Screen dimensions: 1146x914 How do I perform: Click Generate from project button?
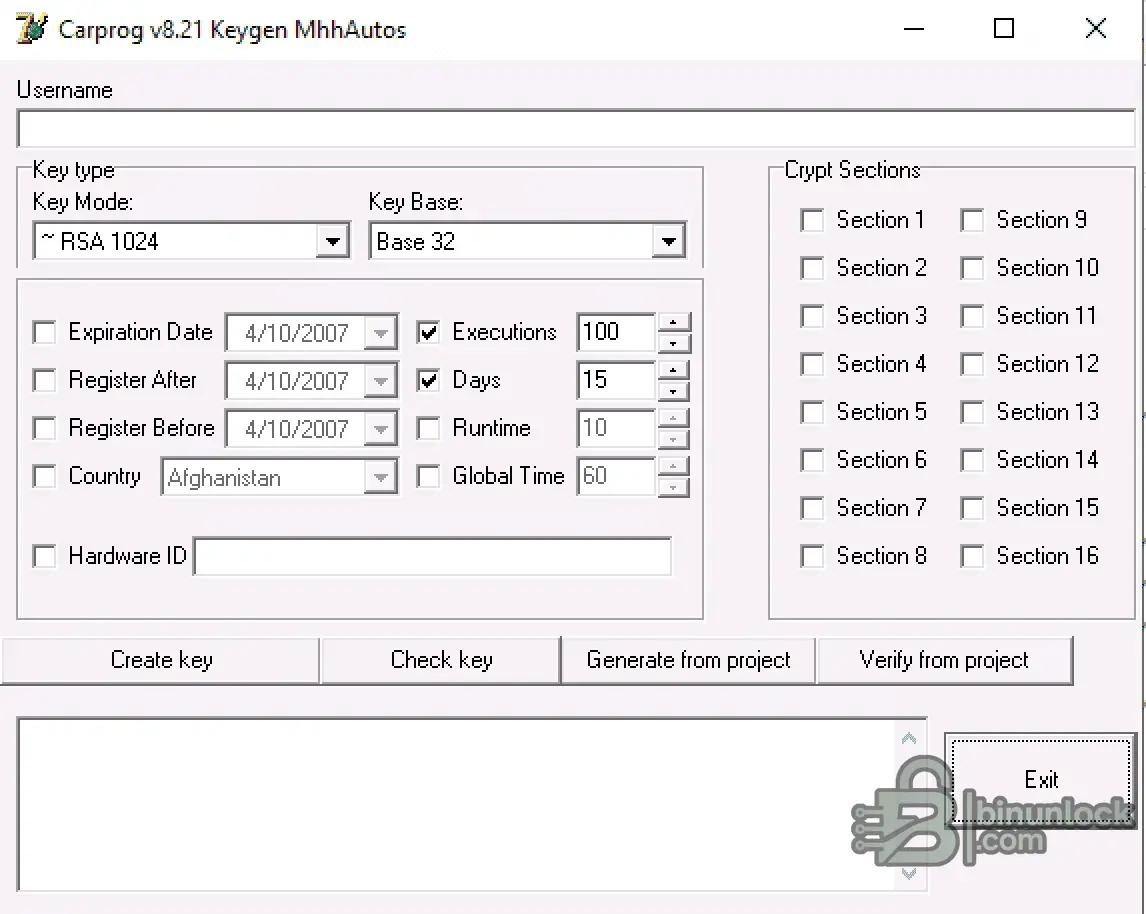pyautogui.click(x=688, y=660)
